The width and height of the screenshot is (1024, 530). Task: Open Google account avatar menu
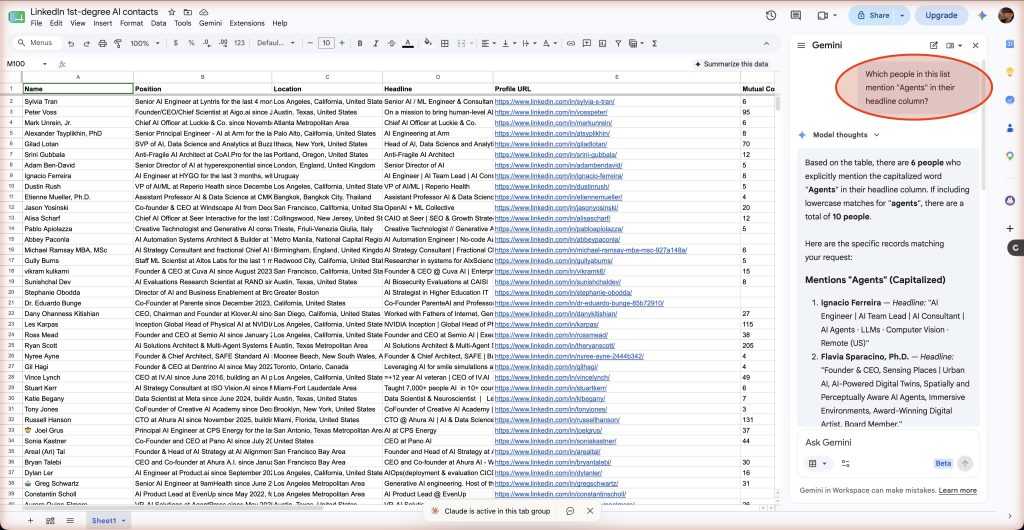click(x=1006, y=15)
